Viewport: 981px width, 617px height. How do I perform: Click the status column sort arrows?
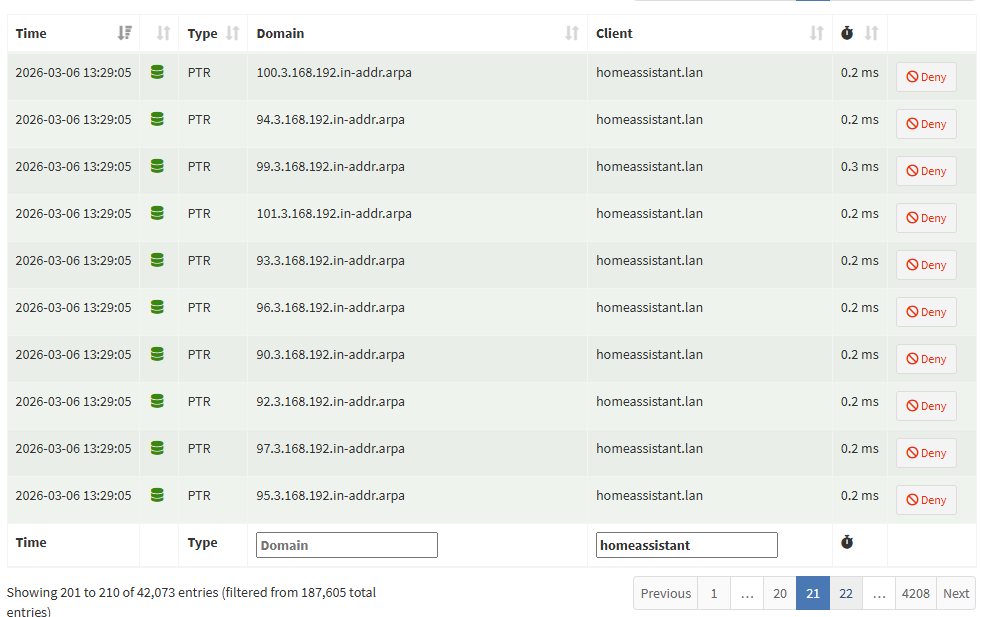pyautogui.click(x=163, y=33)
